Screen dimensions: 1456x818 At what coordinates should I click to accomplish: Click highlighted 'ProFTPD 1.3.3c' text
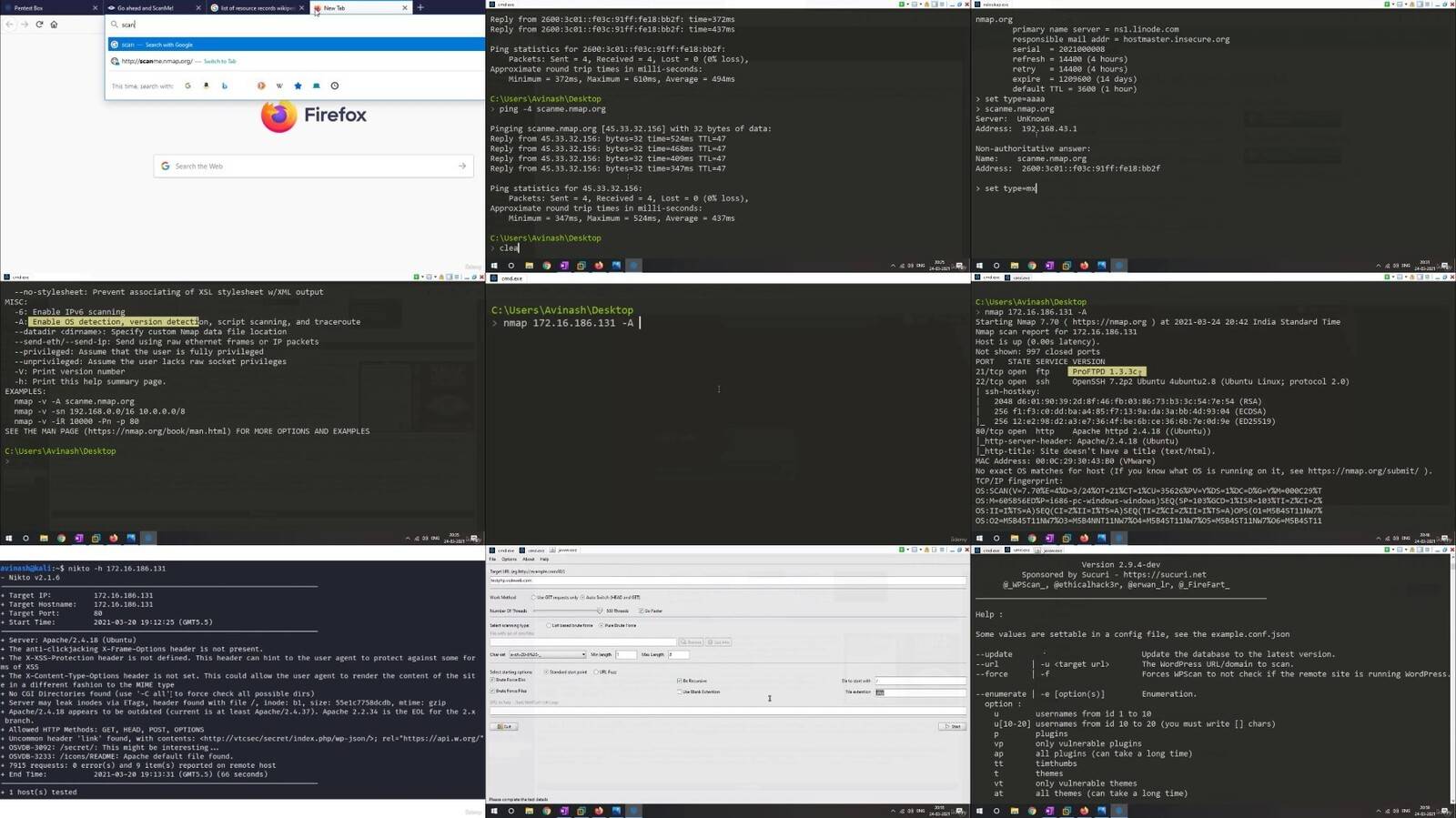click(x=1107, y=371)
